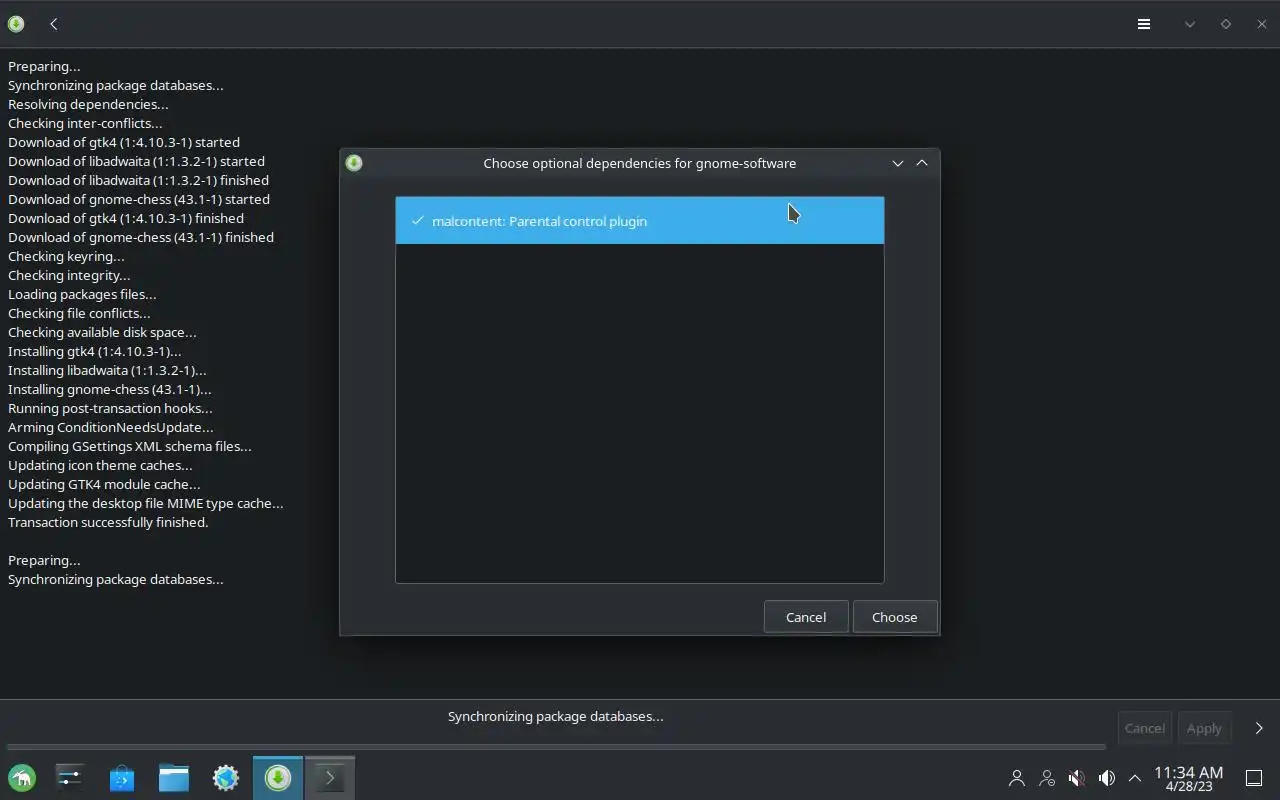1280x800 pixels.
Task: Click 'Running post-transaction hooks...' log line
Action: (x=110, y=408)
